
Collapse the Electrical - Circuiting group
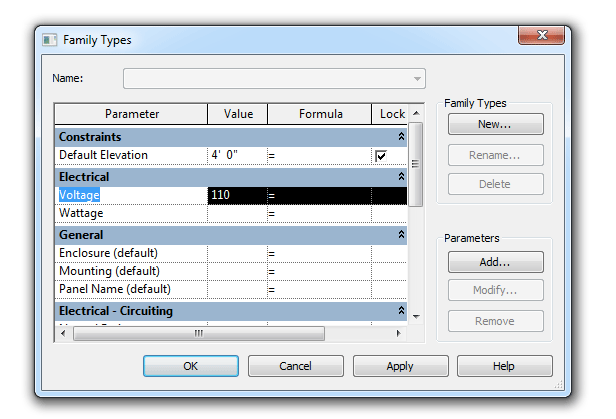(x=401, y=310)
